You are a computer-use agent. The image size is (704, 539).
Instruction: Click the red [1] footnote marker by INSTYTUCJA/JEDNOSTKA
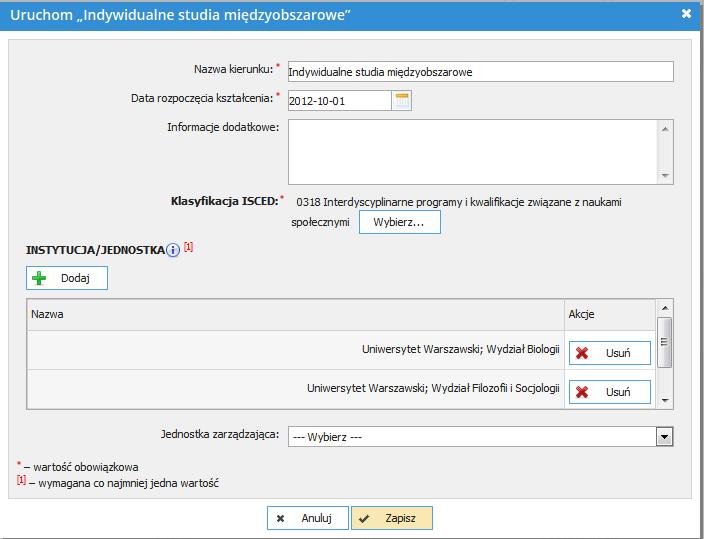click(189, 247)
